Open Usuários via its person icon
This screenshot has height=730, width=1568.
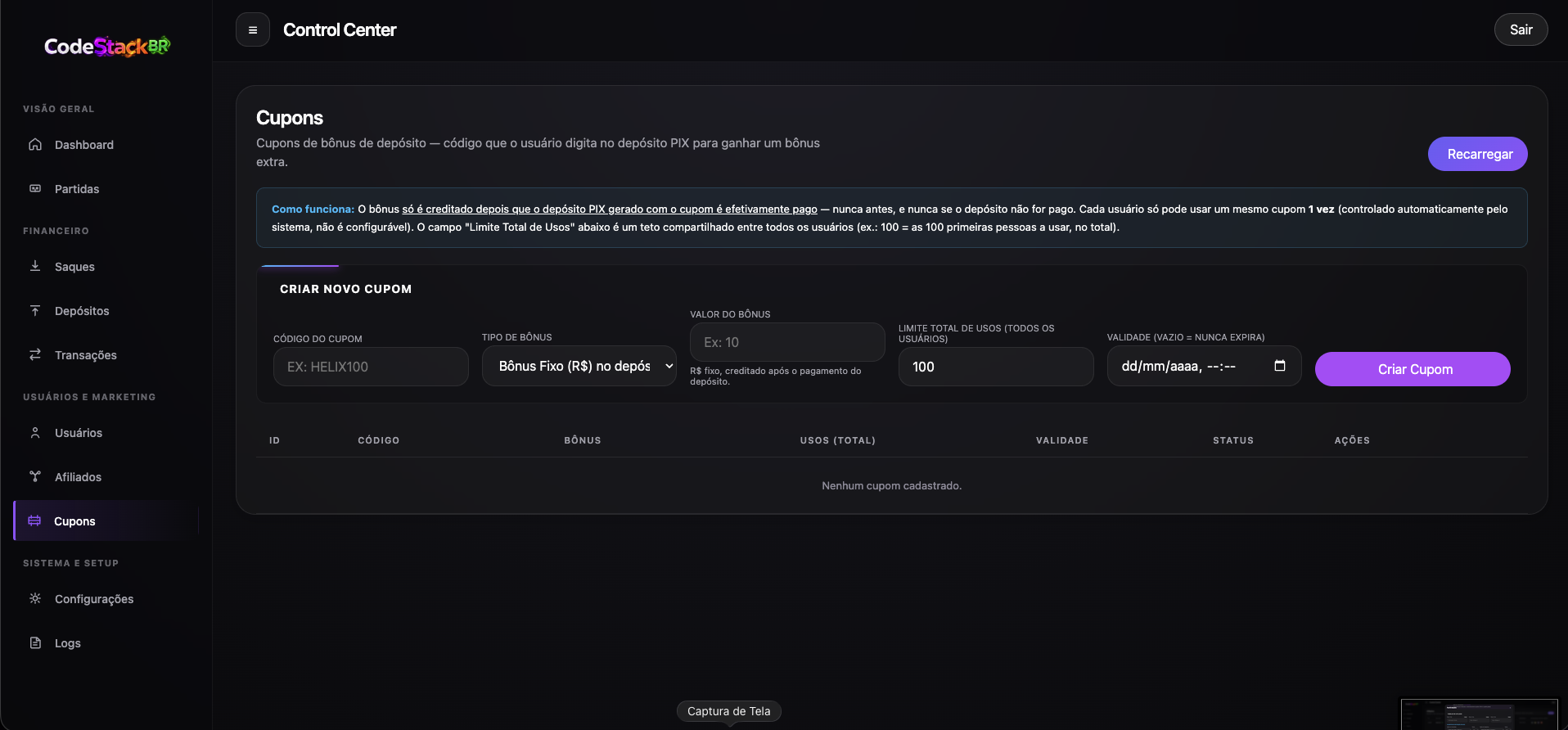click(x=35, y=432)
